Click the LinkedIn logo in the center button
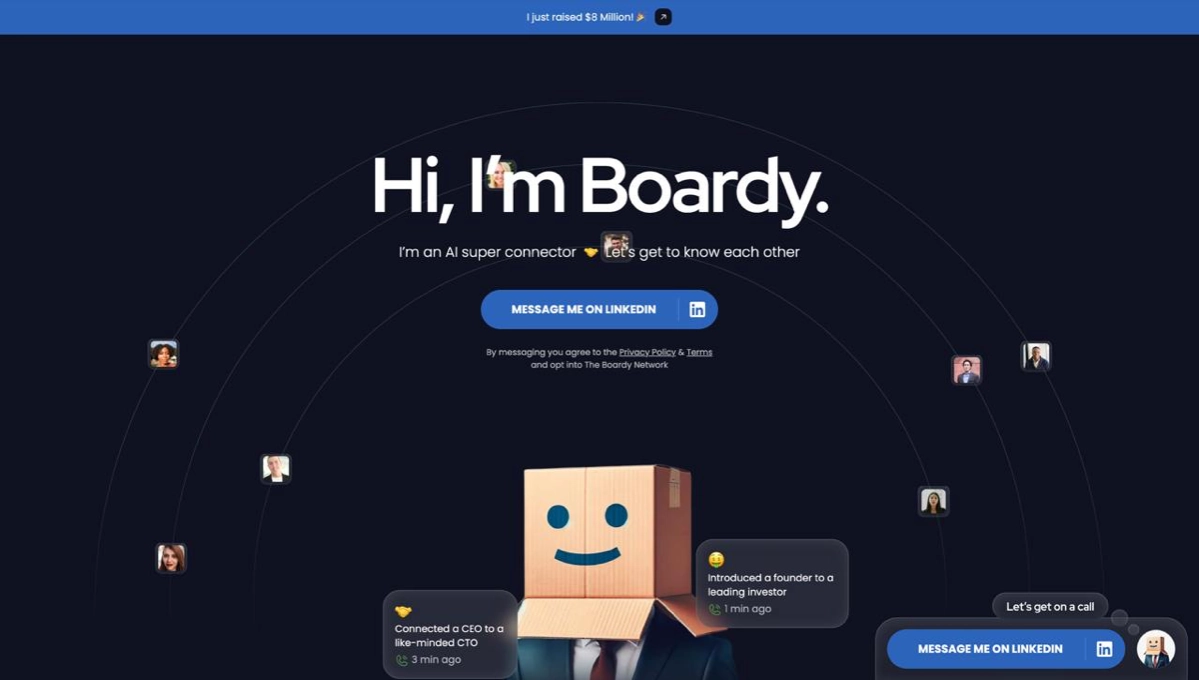The width and height of the screenshot is (1199, 680). coord(697,310)
